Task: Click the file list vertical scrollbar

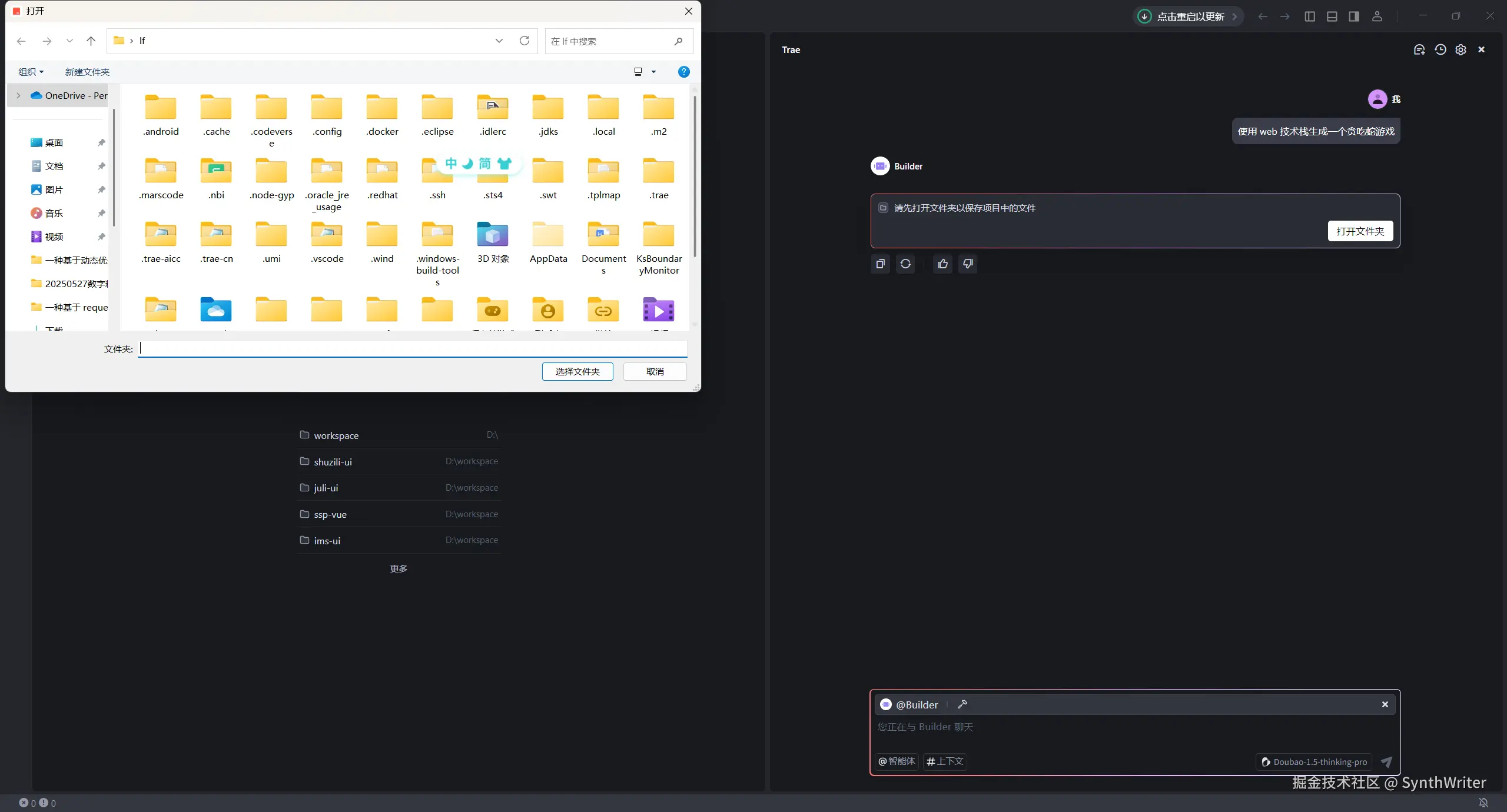Action: (695, 177)
